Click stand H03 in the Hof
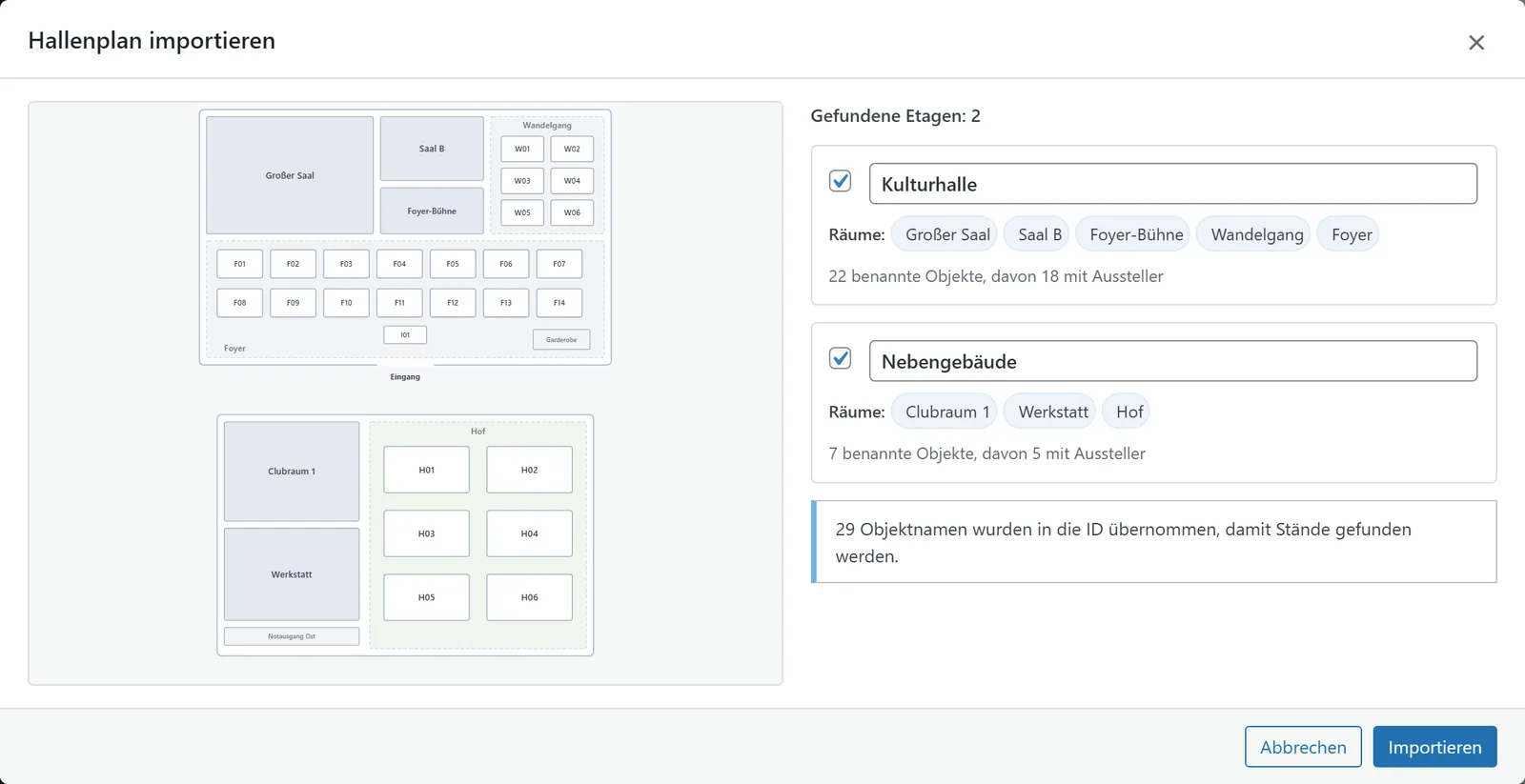Viewport: 1525px width, 784px height. coord(427,533)
